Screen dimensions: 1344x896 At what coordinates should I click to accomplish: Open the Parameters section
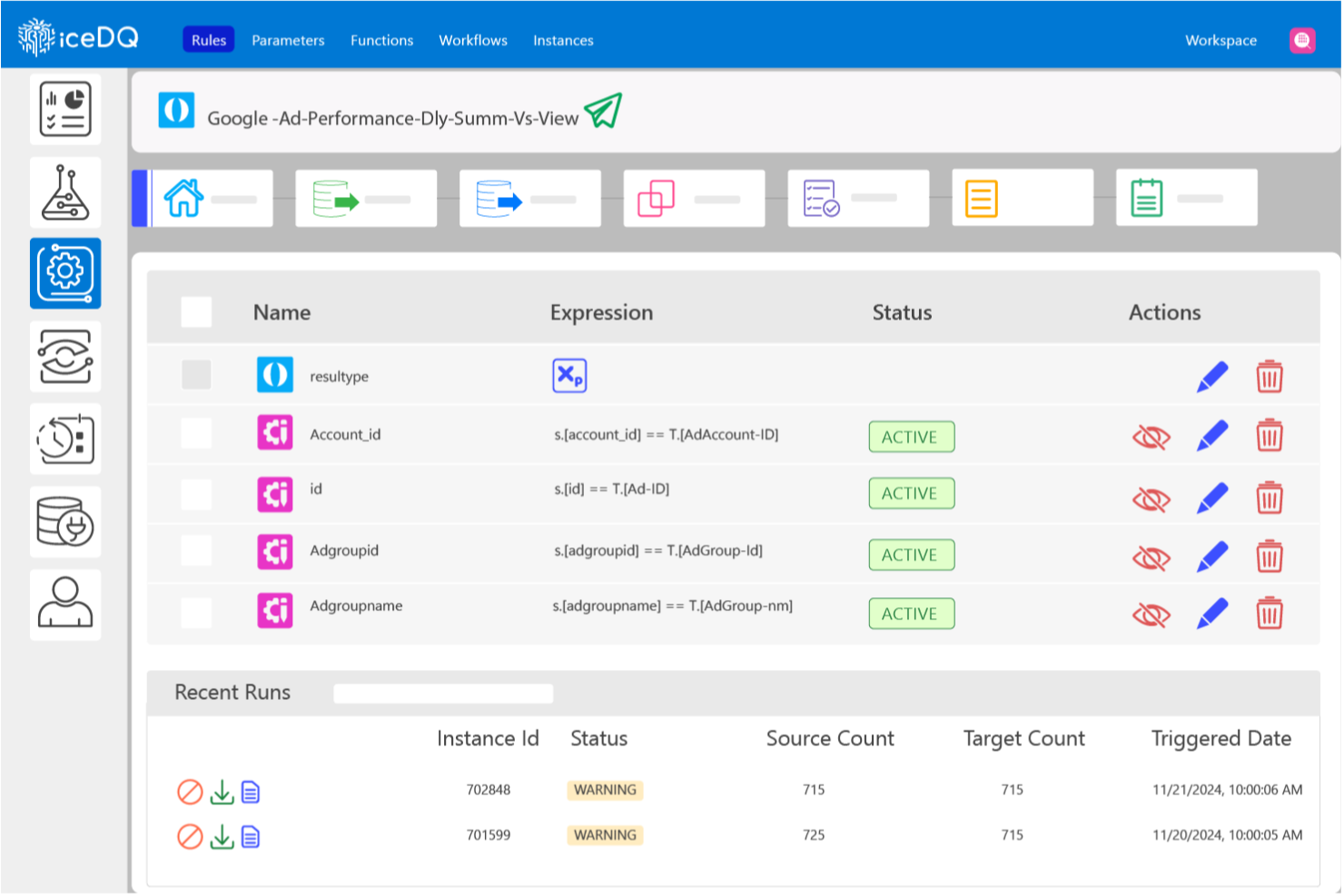pyautogui.click(x=288, y=40)
